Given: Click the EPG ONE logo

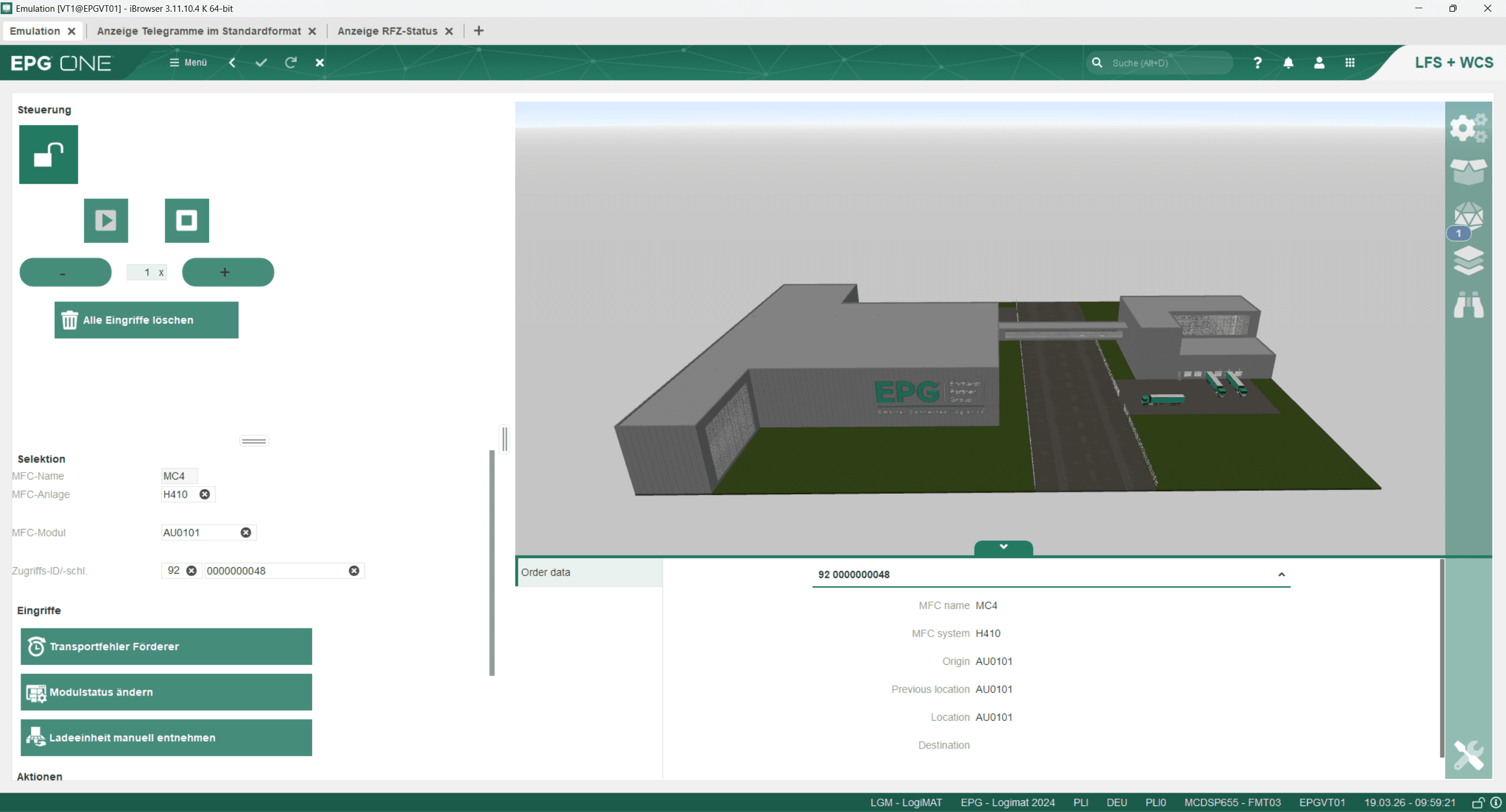Looking at the screenshot, I should pos(61,63).
